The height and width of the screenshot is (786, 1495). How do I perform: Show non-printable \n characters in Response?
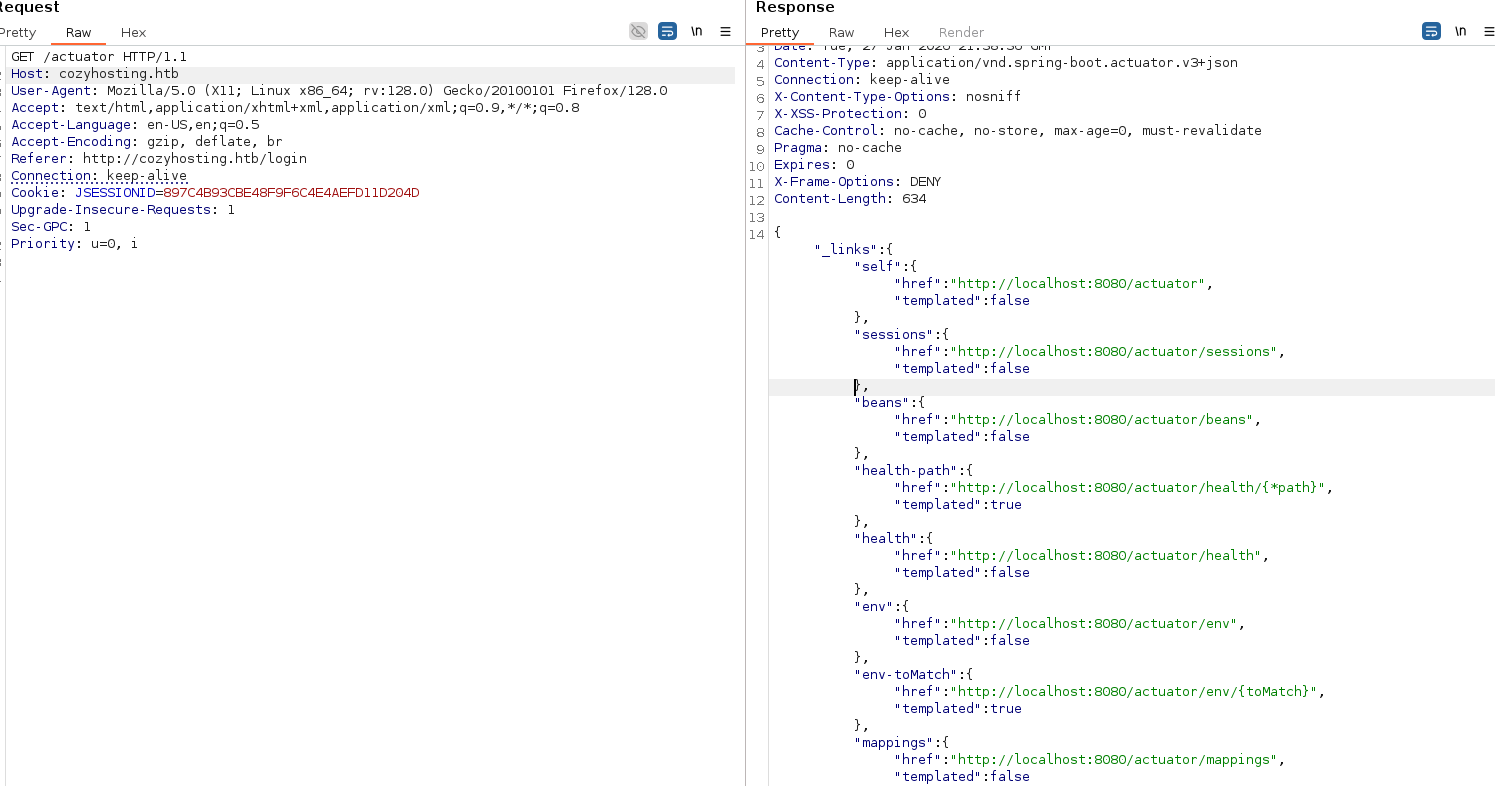1460,31
